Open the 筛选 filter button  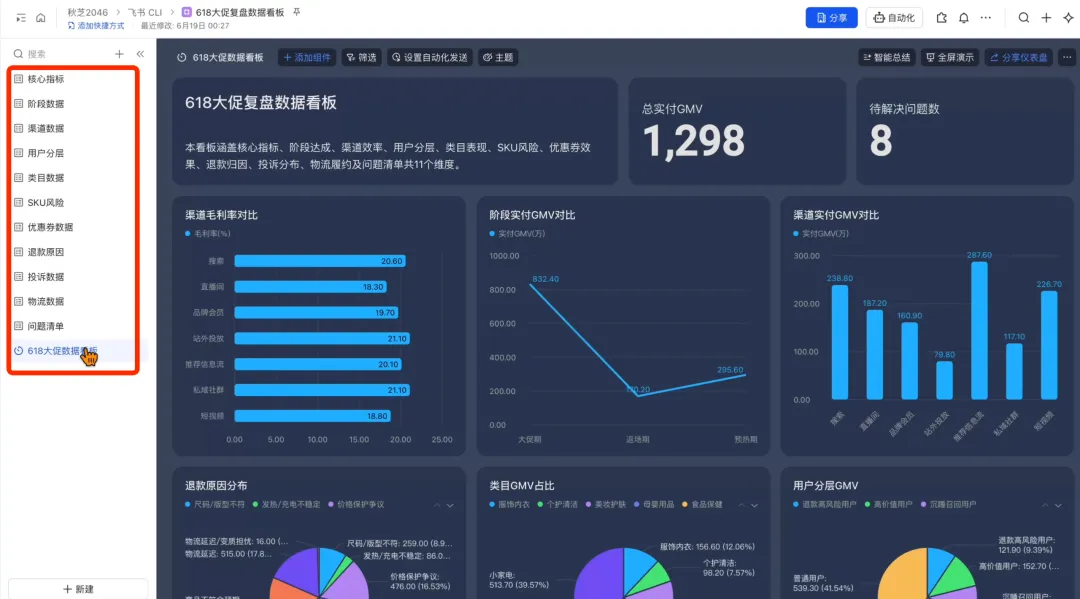[x=362, y=58]
